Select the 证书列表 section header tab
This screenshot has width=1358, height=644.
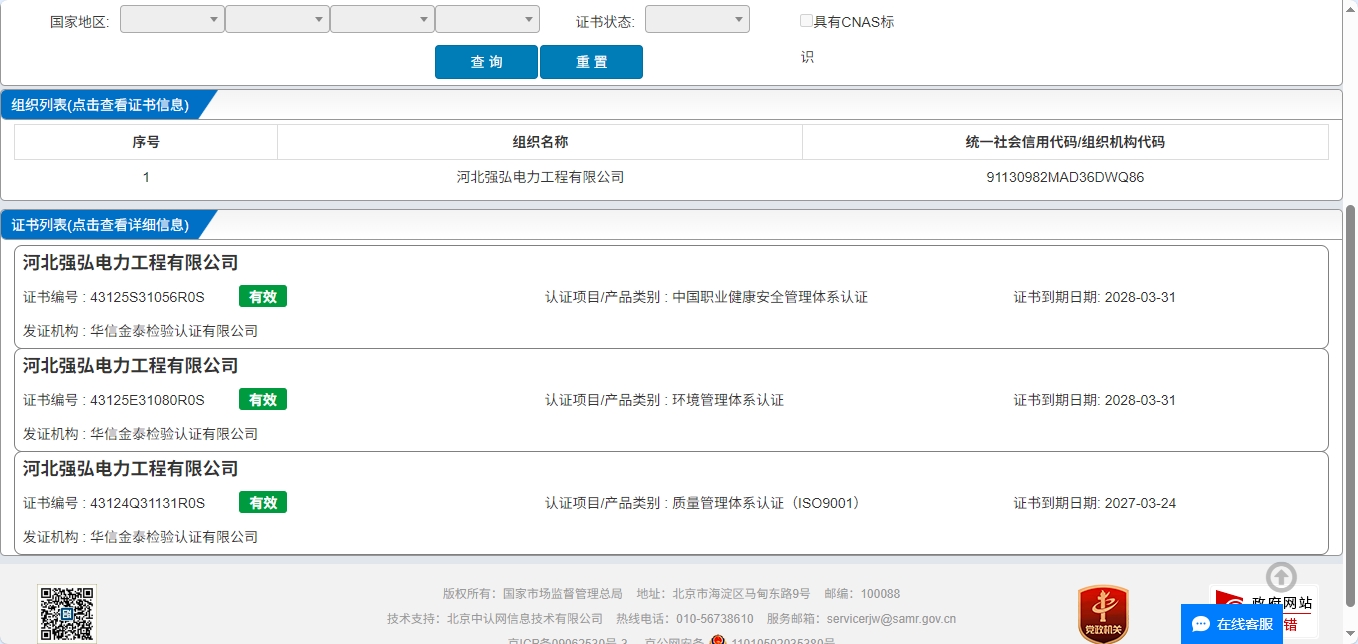(100, 225)
